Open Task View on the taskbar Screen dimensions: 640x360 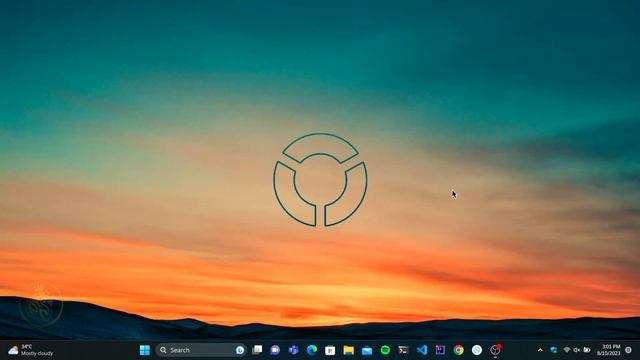[x=257, y=350]
